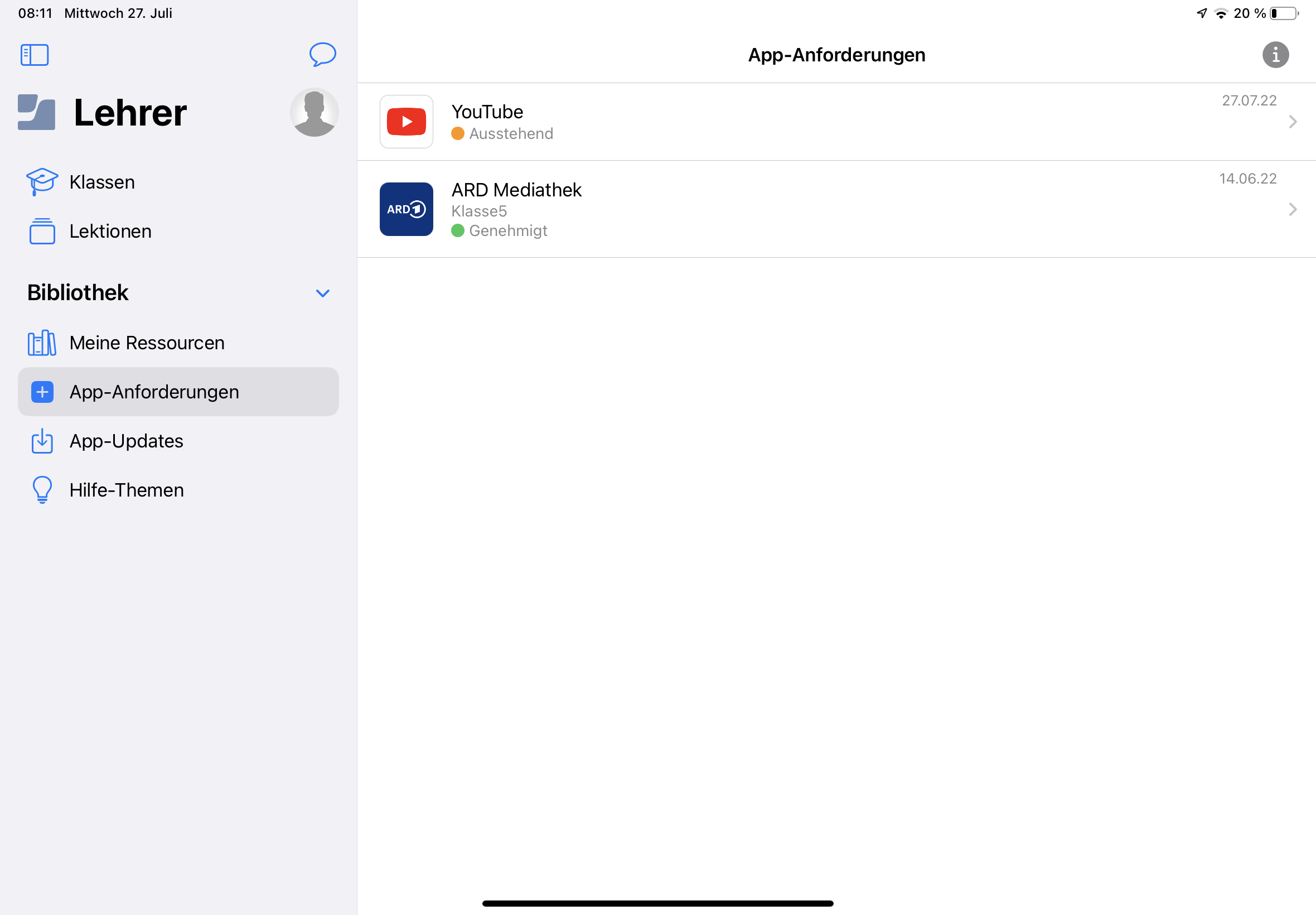Tap the battery indicator in status bar
Screen dimensions: 1316x915
click(1284, 13)
